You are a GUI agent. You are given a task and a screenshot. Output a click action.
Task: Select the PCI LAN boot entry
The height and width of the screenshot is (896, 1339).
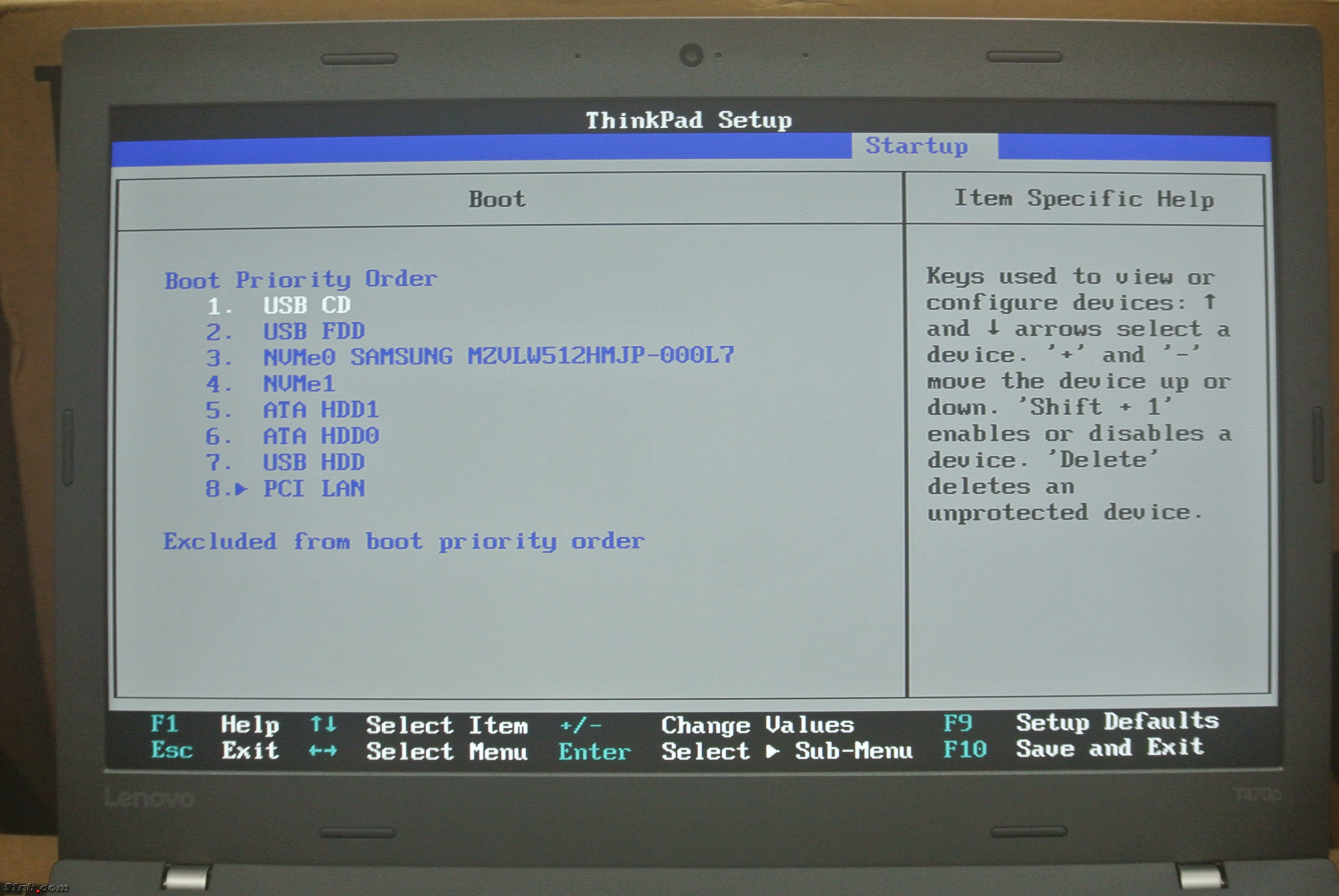[x=314, y=488]
